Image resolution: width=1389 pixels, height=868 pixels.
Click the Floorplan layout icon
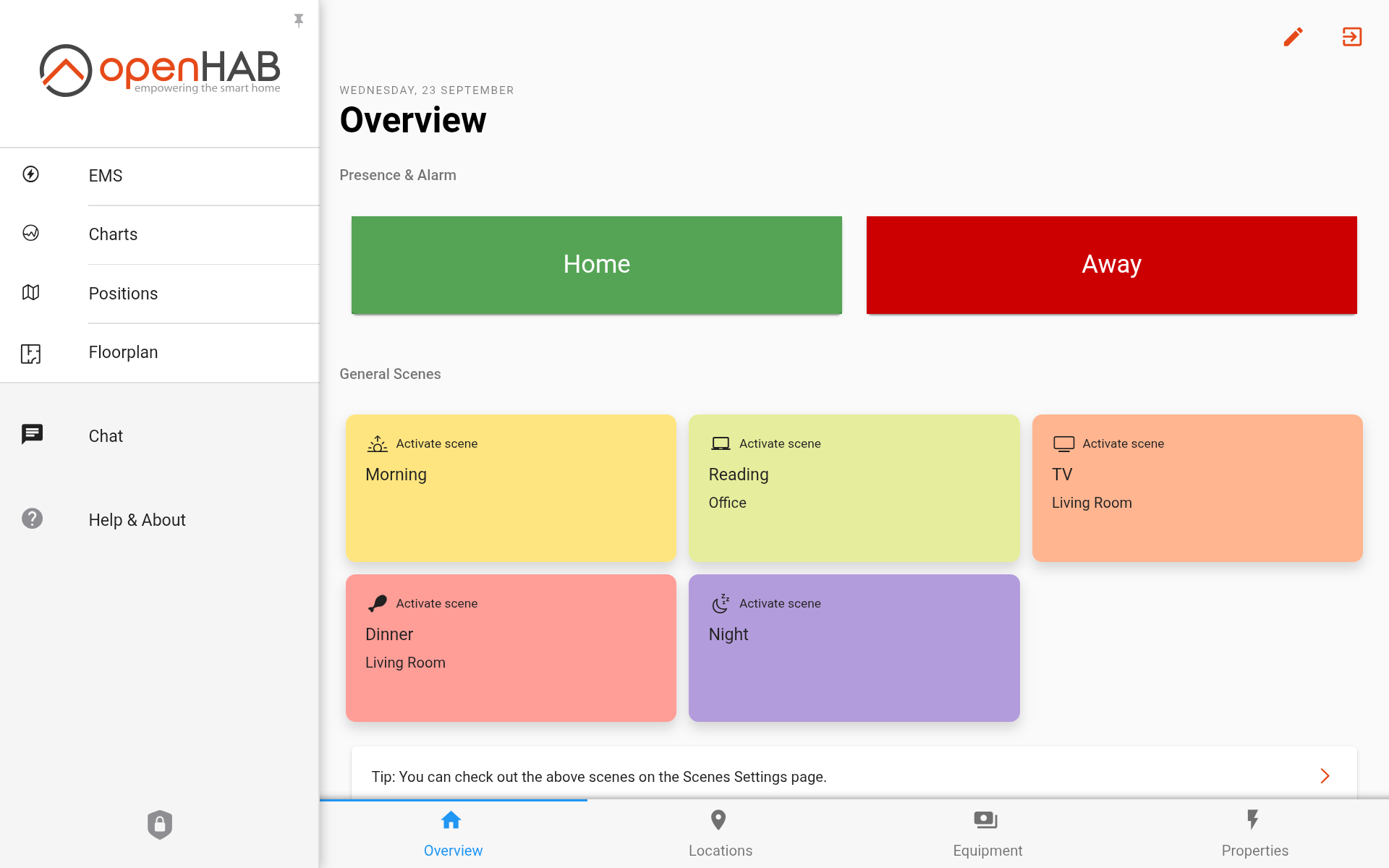pos(30,353)
